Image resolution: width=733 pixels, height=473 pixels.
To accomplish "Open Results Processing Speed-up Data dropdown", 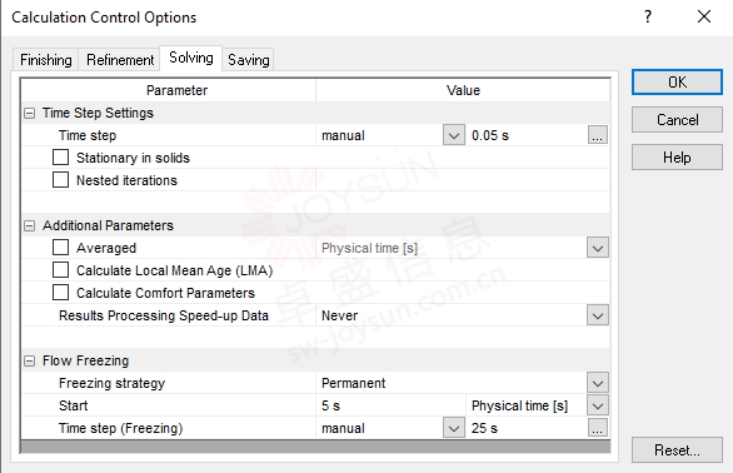I will pyautogui.click(x=598, y=315).
